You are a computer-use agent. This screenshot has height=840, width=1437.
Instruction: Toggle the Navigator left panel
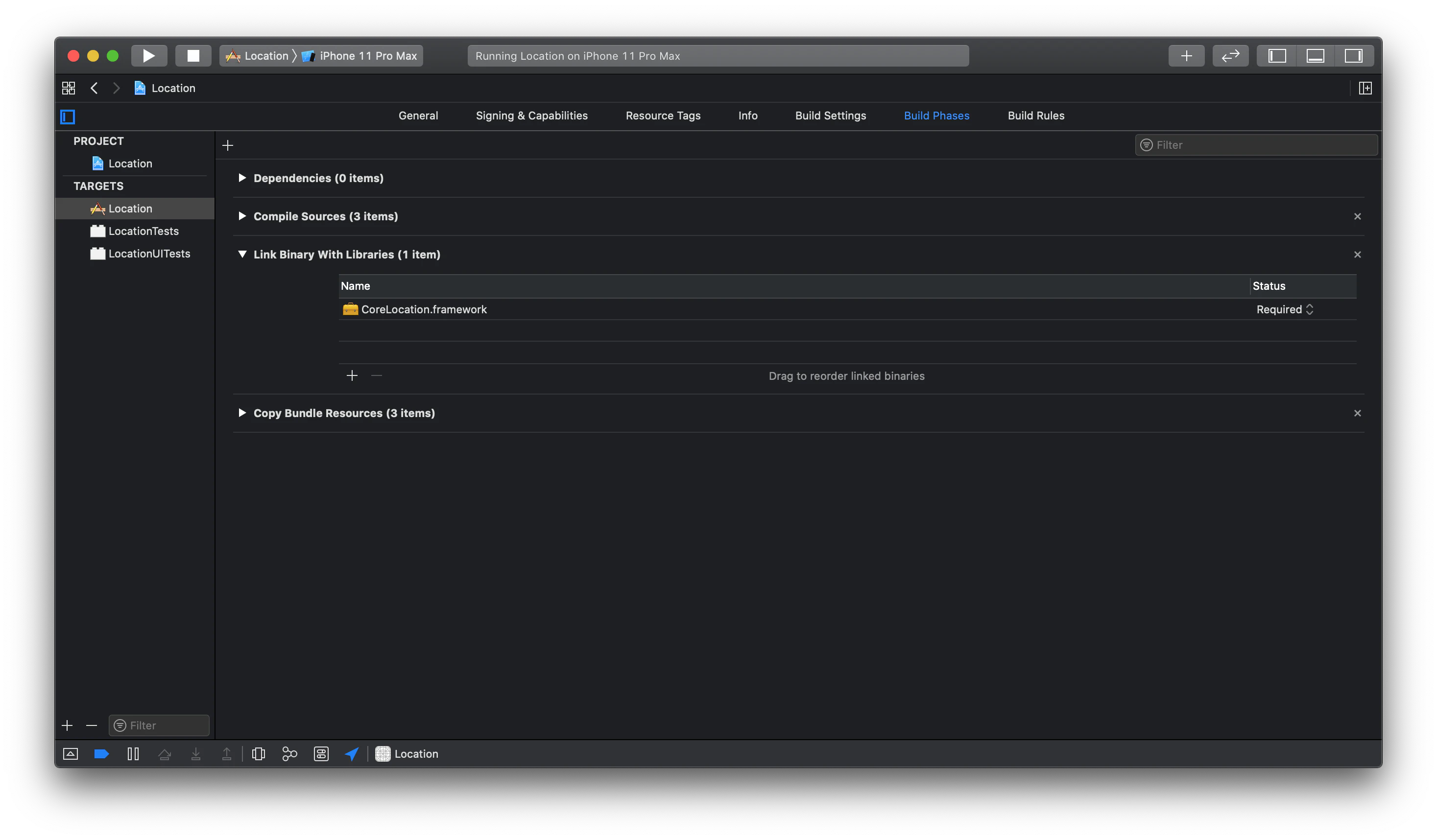pos(1277,56)
